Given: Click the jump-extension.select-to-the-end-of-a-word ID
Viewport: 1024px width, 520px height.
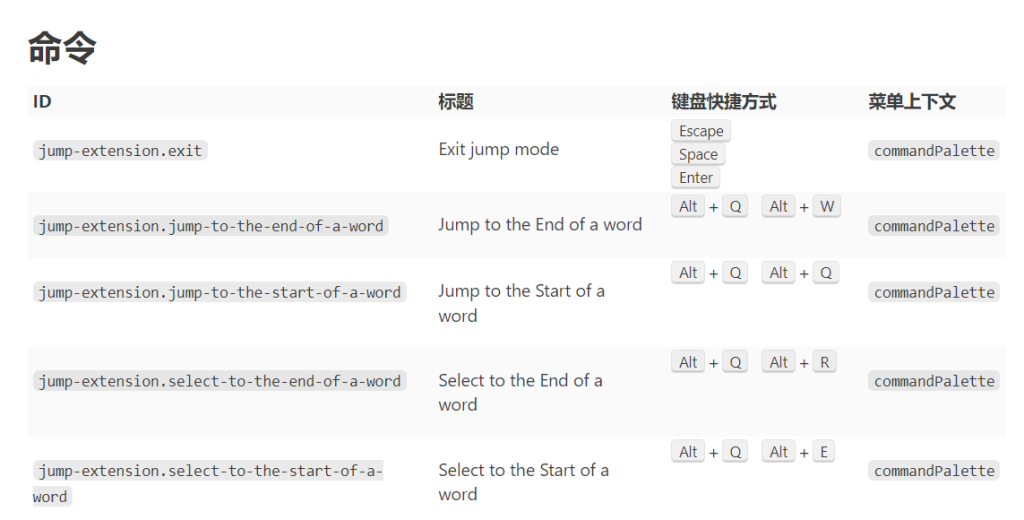Looking at the screenshot, I should click(219, 381).
